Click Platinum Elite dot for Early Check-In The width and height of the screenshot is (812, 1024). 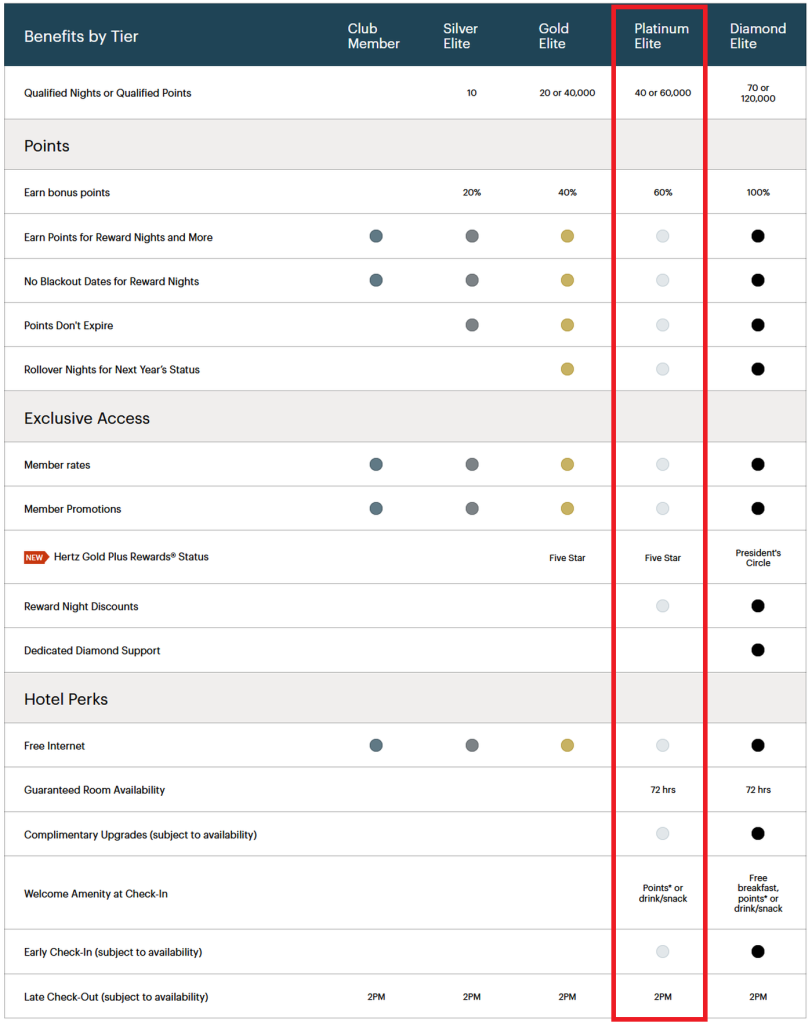point(662,952)
